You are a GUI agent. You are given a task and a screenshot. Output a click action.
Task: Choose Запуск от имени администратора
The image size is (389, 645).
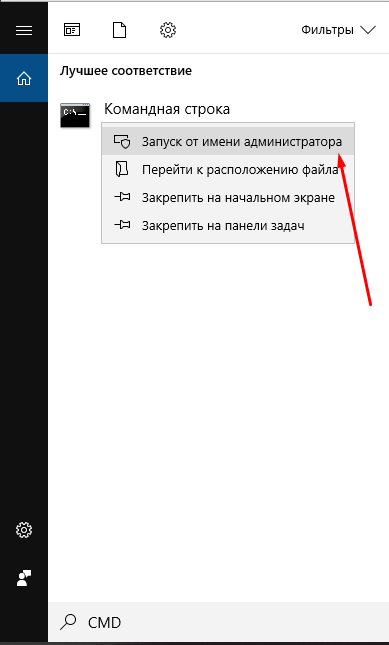[228, 142]
